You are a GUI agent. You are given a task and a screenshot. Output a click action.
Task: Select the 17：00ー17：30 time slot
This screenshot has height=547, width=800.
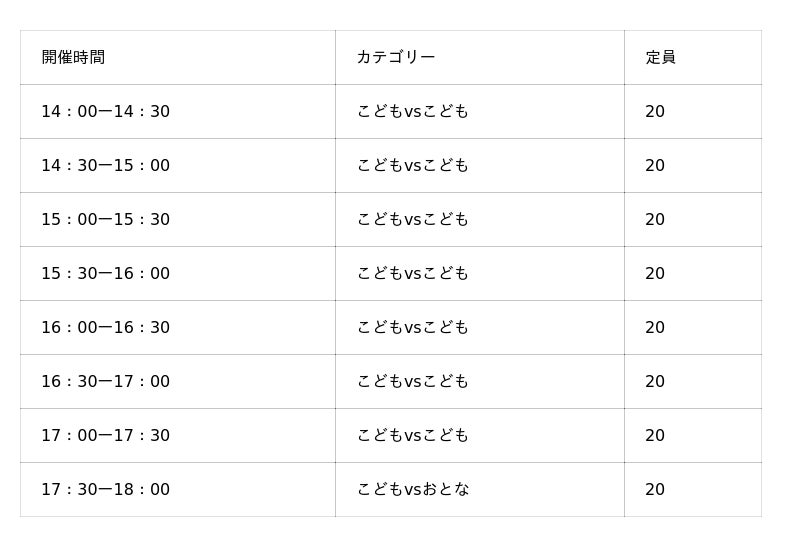(x=105, y=436)
